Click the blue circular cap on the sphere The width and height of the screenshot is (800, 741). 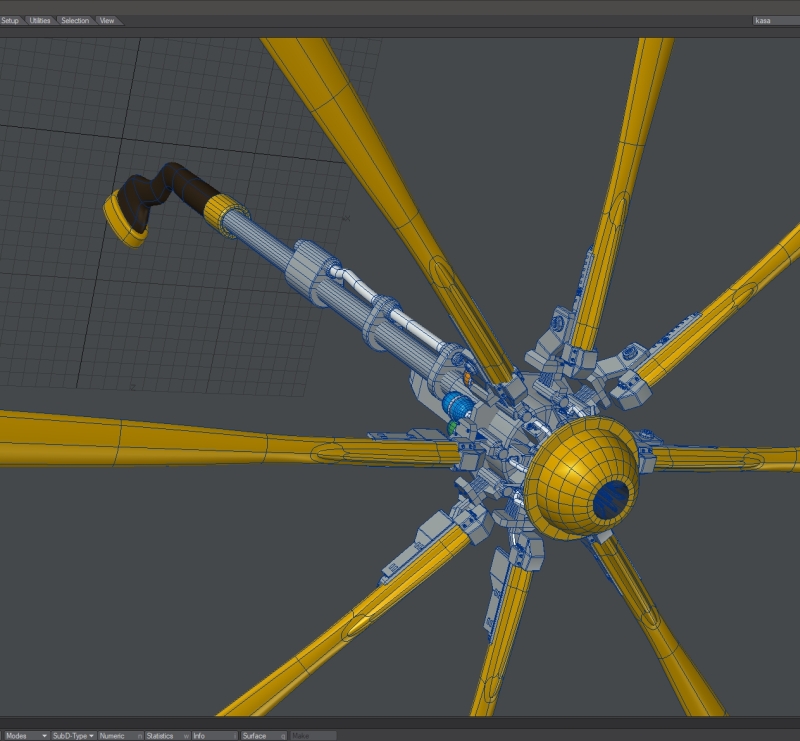[x=612, y=497]
